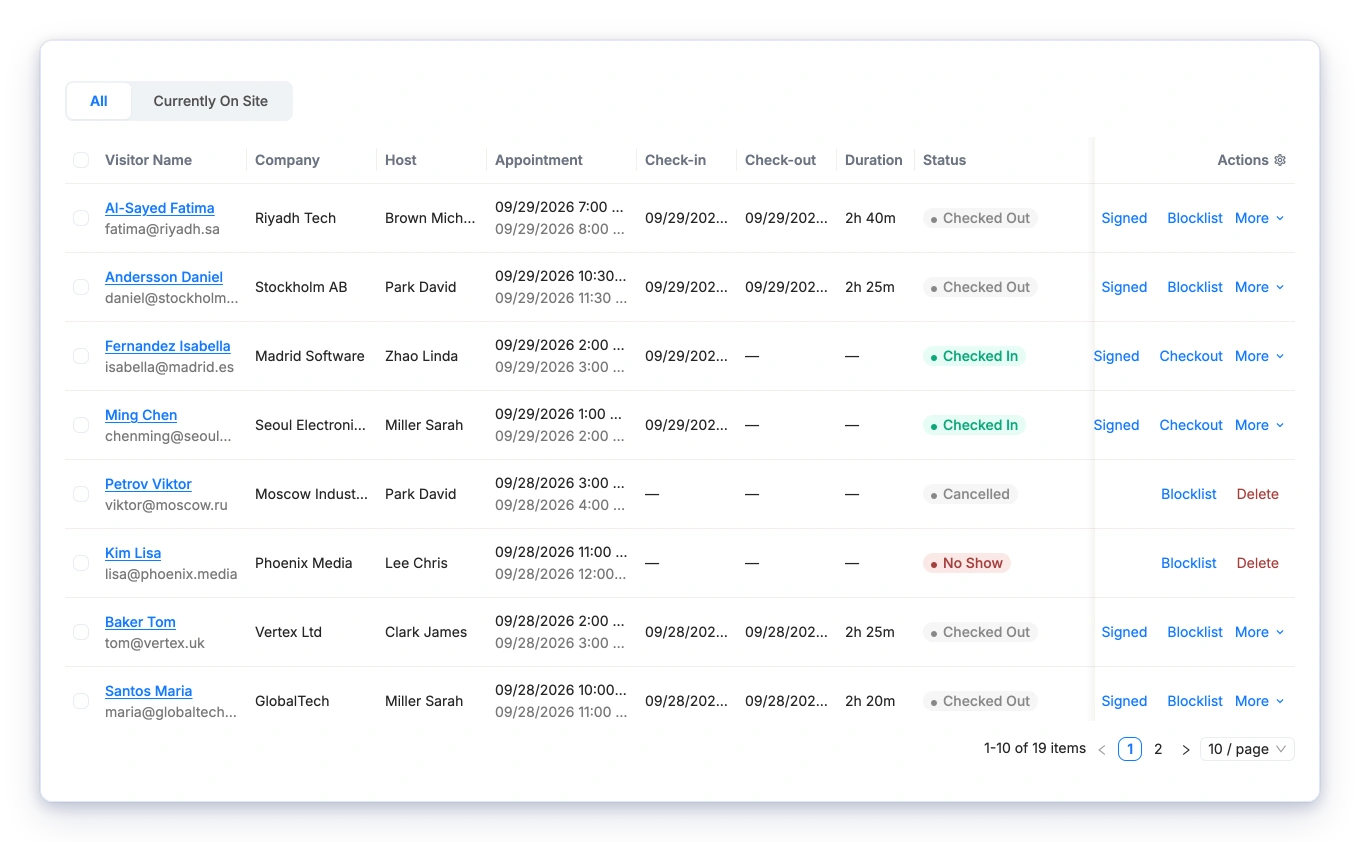Click Checked In badge for Fernandez Isabella
Image resolution: width=1360 pixels, height=842 pixels.
coord(974,356)
